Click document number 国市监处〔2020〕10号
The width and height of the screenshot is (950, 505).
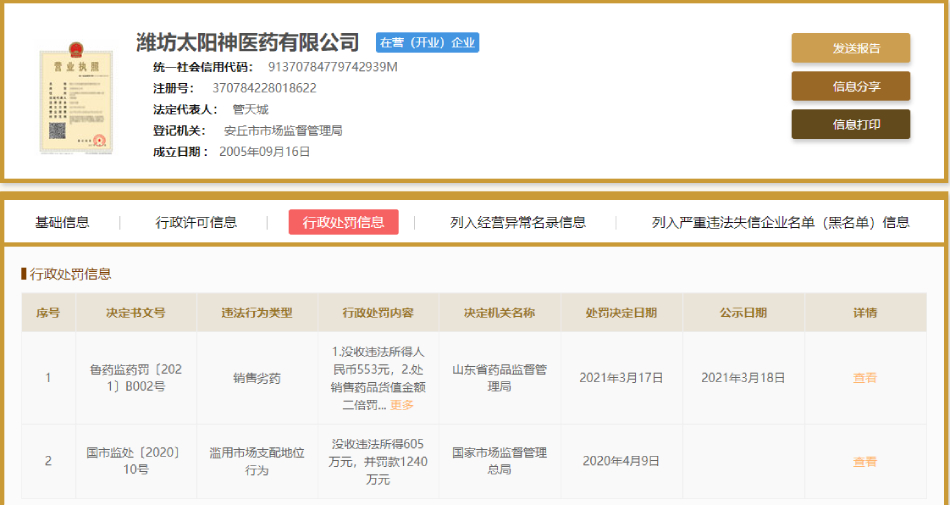(x=136, y=461)
